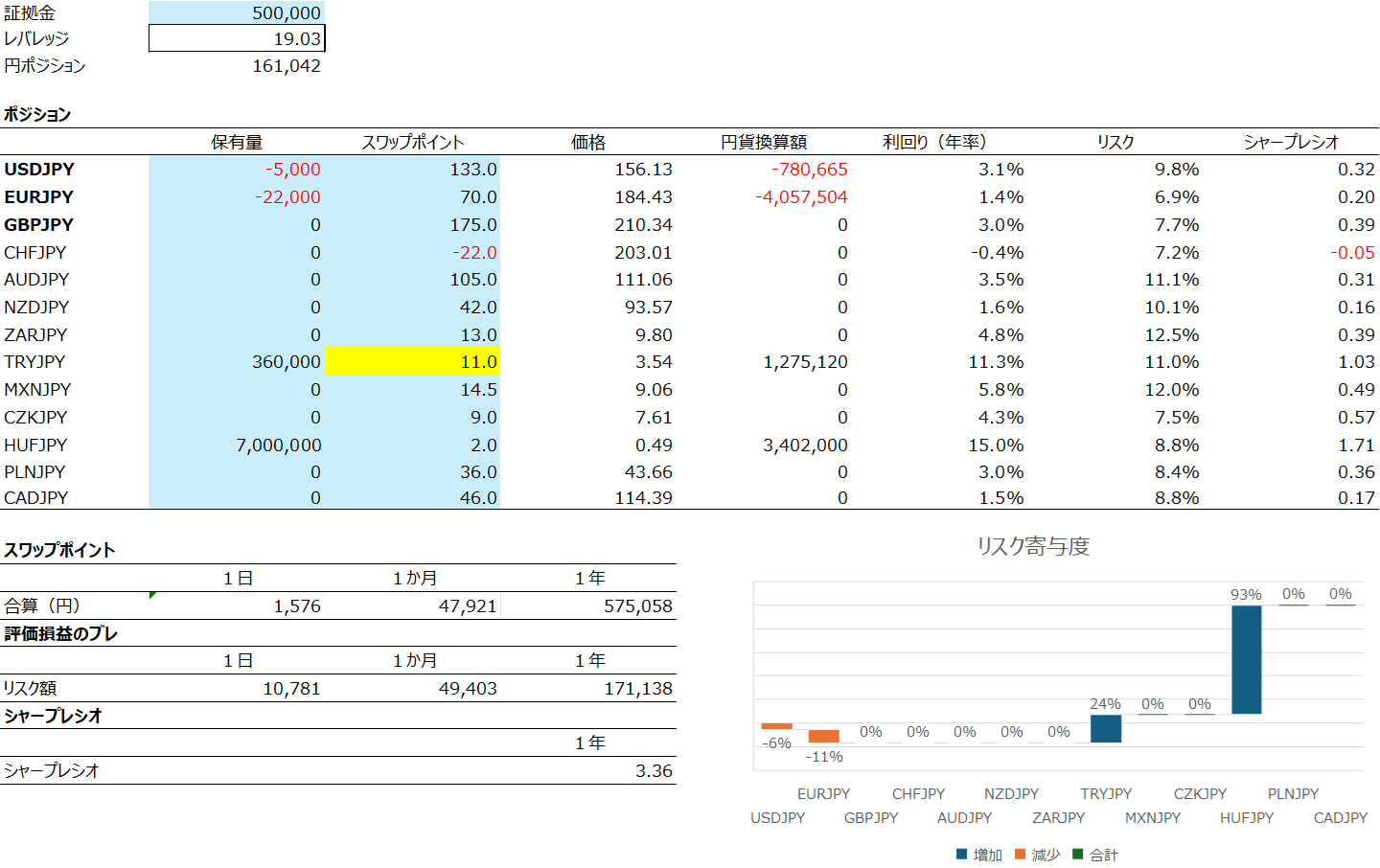The width and height of the screenshot is (1380, 868).
Task: Click the リスク額 1年 value 171,138
Action: coord(589,689)
